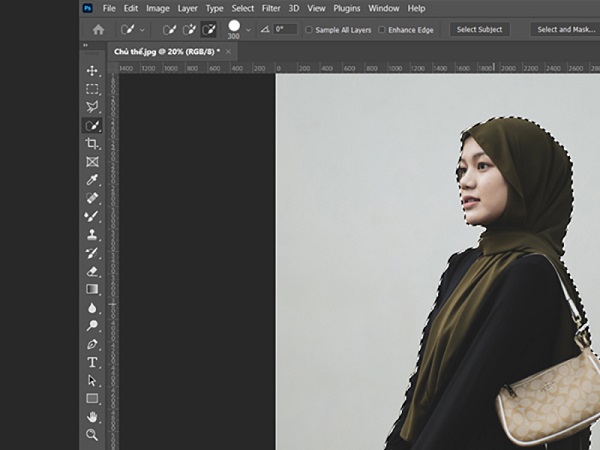Select the Rectangular Marquee tool
600x450 pixels.
click(x=92, y=89)
